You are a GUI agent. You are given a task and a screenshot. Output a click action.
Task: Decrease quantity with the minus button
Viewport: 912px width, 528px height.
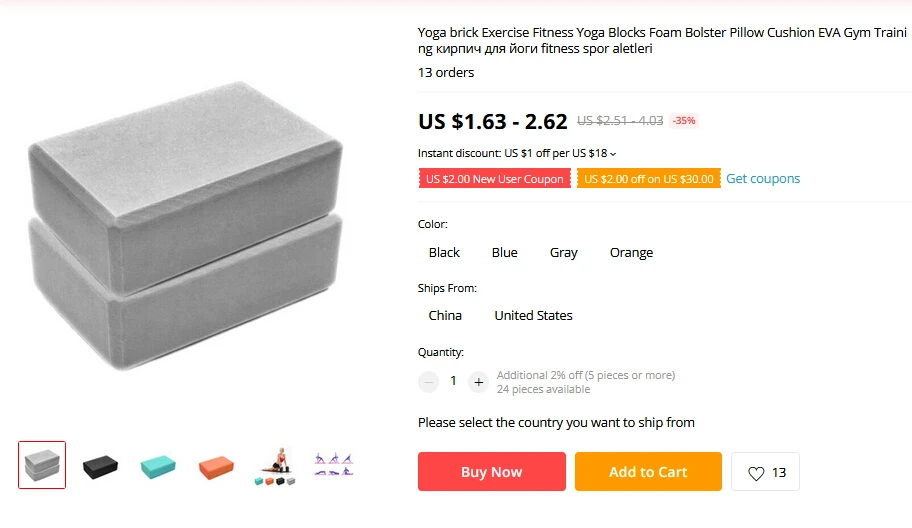click(428, 382)
